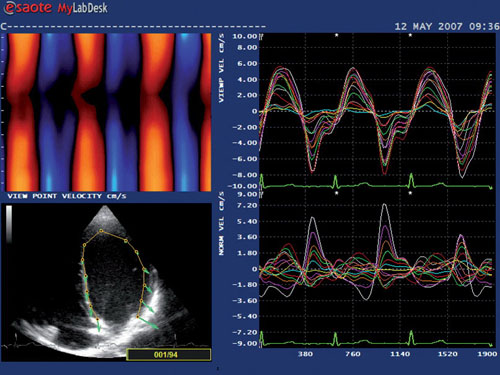500x375 pixels.
Task: Click the 5.40 axis value
Action: point(247,221)
